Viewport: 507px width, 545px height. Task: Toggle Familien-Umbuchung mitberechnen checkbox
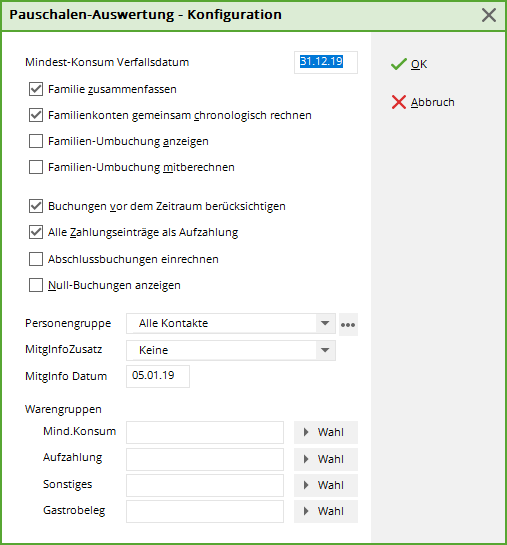click(x=36, y=167)
